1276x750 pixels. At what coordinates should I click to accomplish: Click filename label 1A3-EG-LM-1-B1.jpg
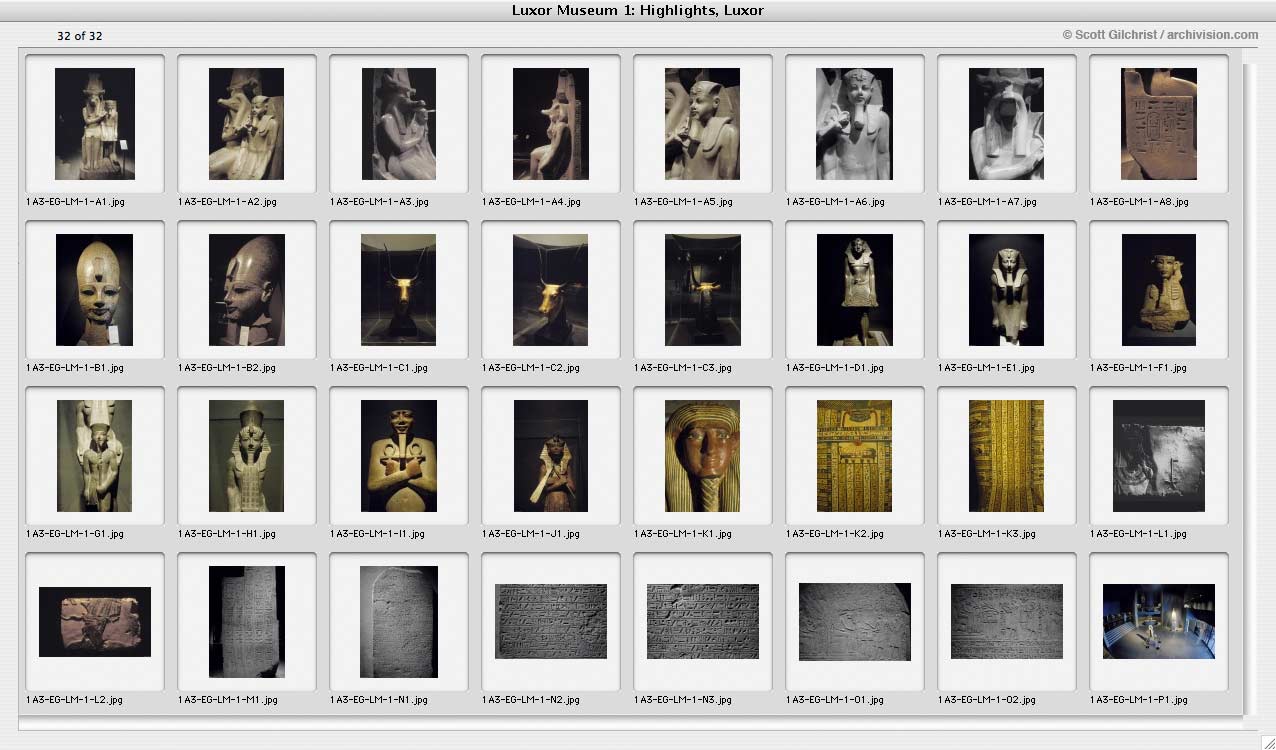point(75,368)
